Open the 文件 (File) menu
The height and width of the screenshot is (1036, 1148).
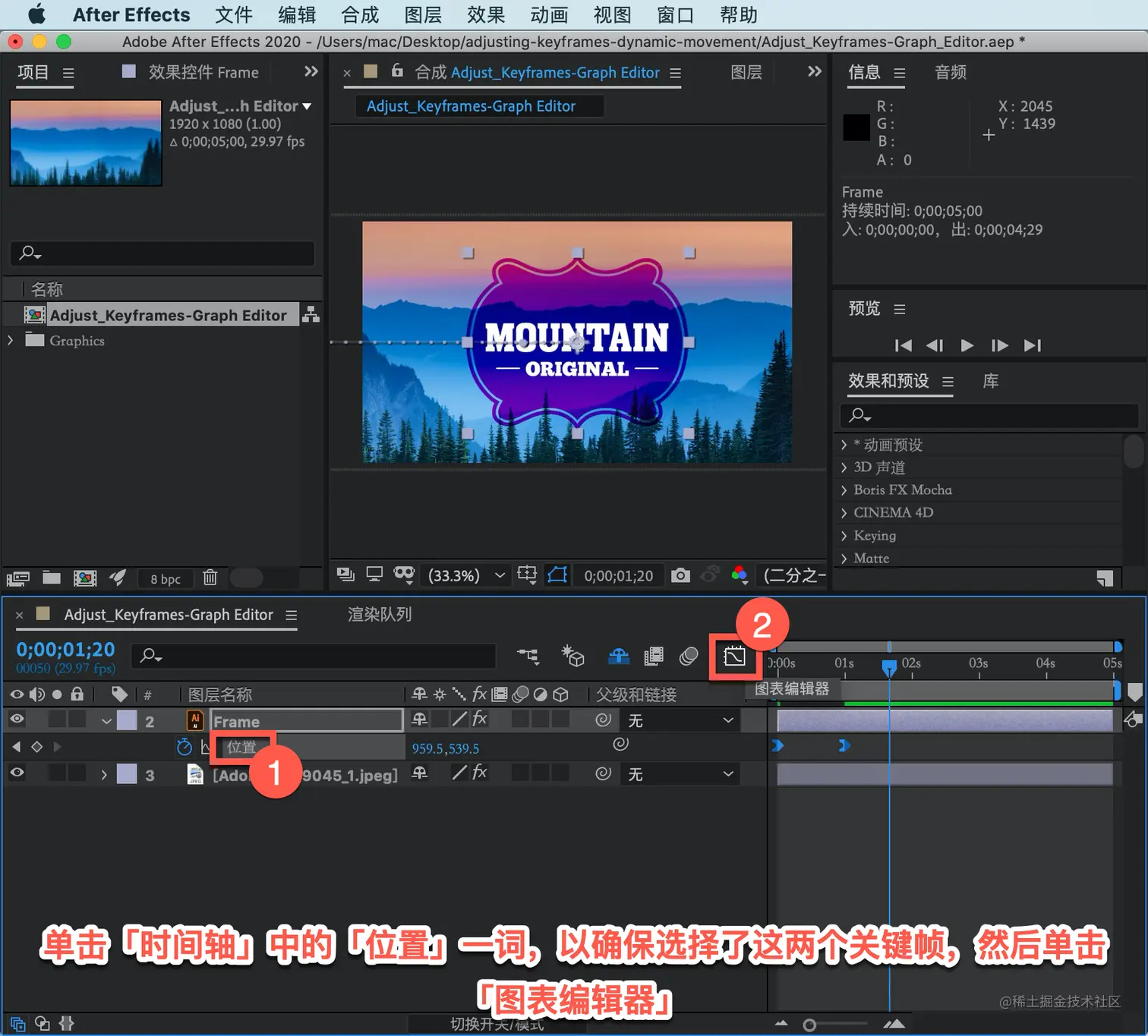pos(234,15)
